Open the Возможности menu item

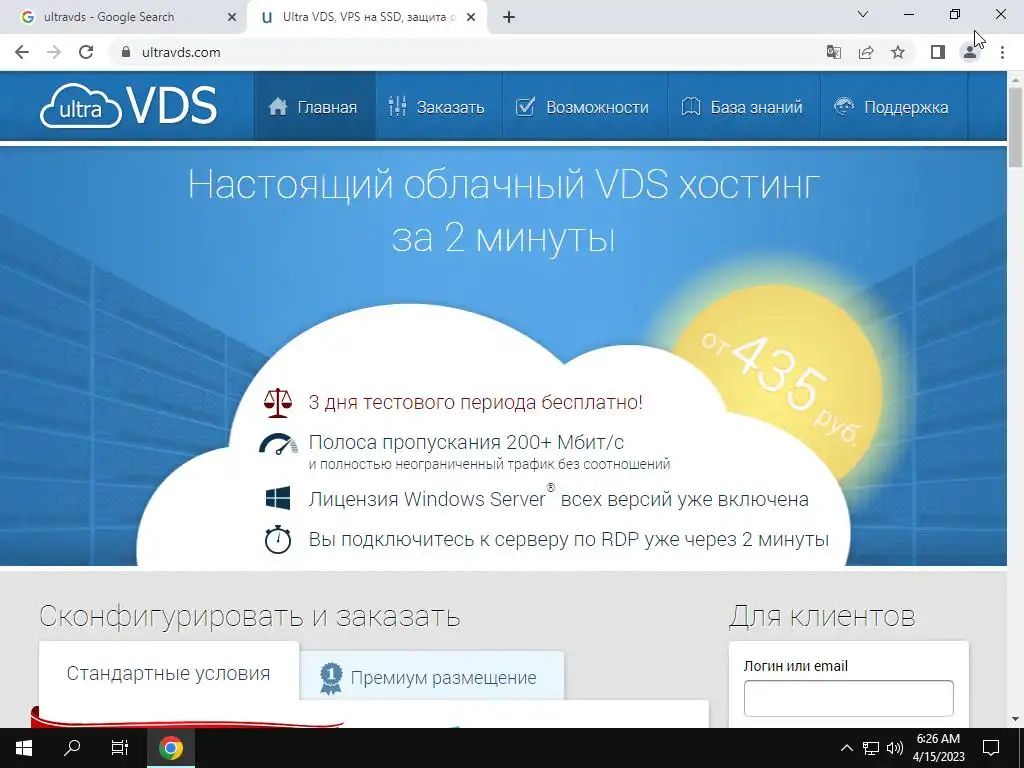[582, 107]
